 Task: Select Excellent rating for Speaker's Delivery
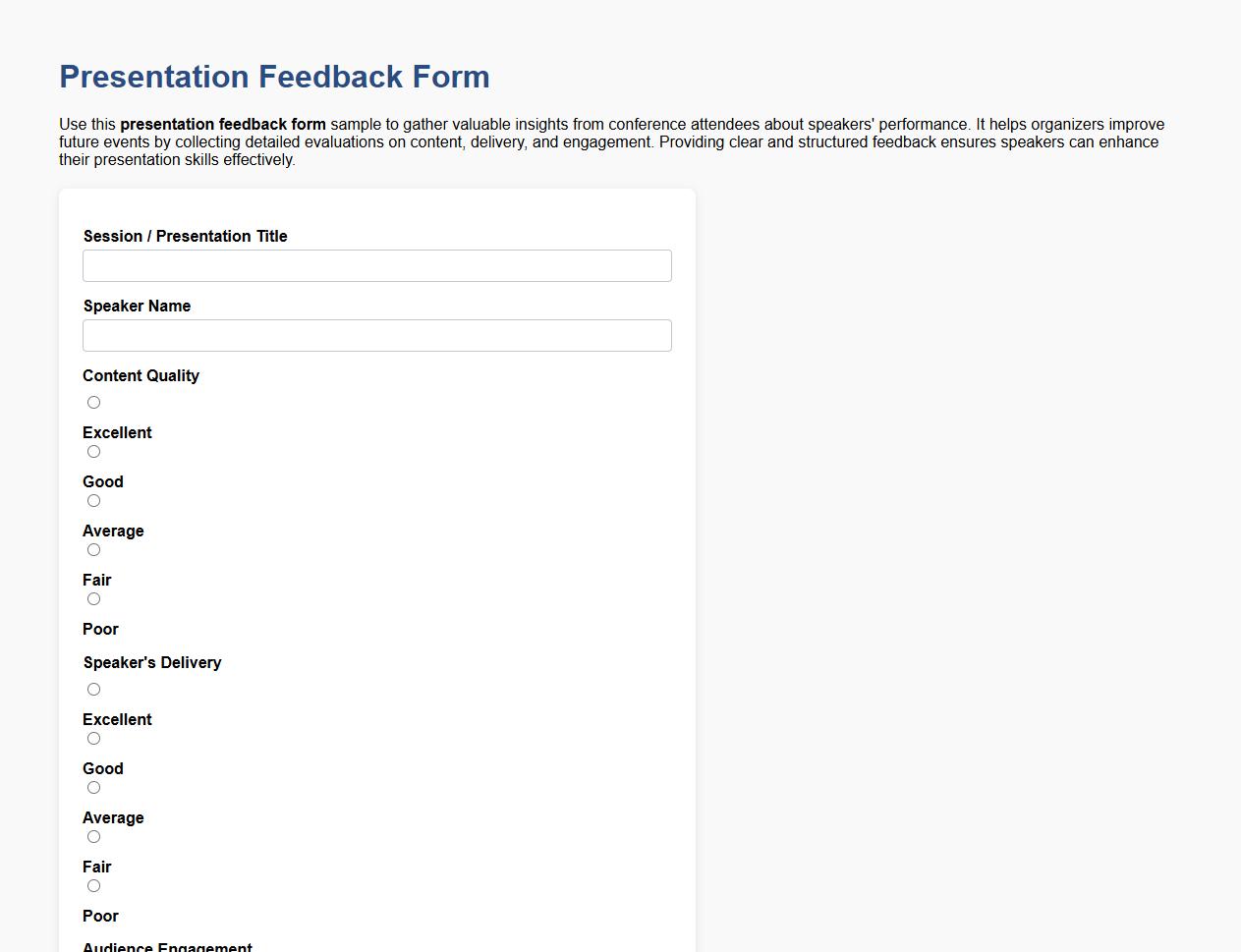93,689
